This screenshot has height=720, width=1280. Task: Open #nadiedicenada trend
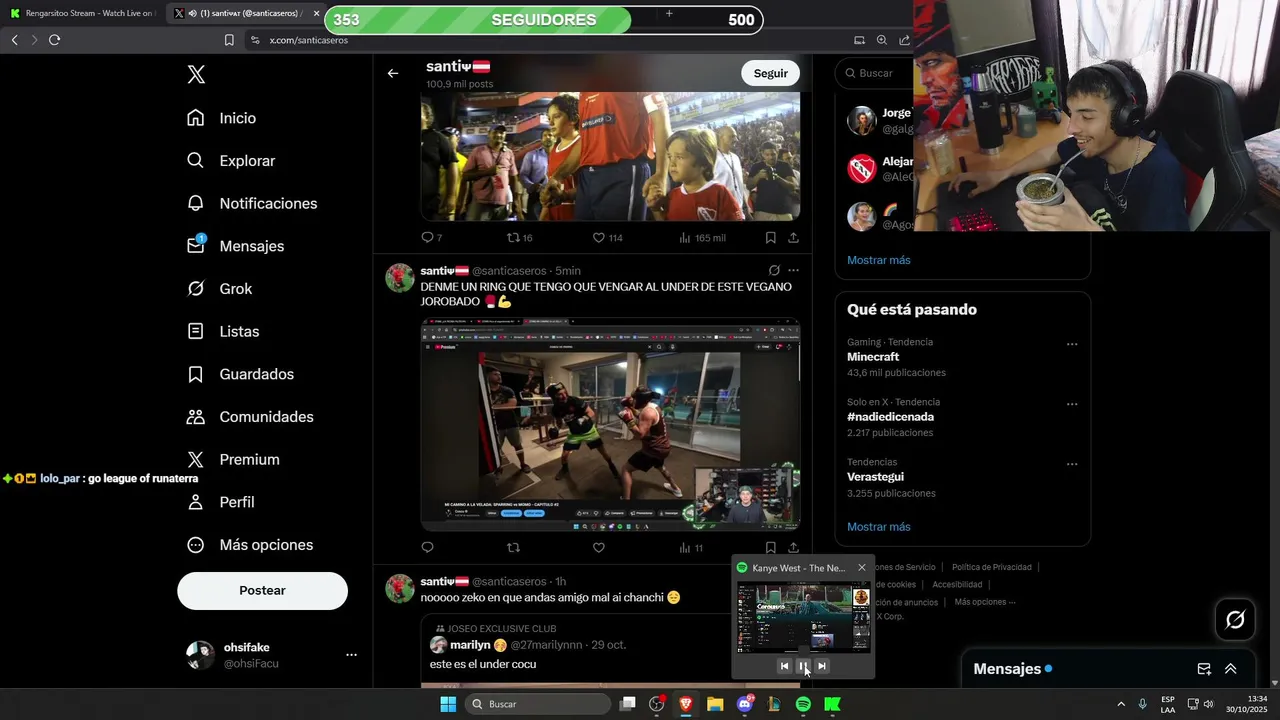(890, 417)
